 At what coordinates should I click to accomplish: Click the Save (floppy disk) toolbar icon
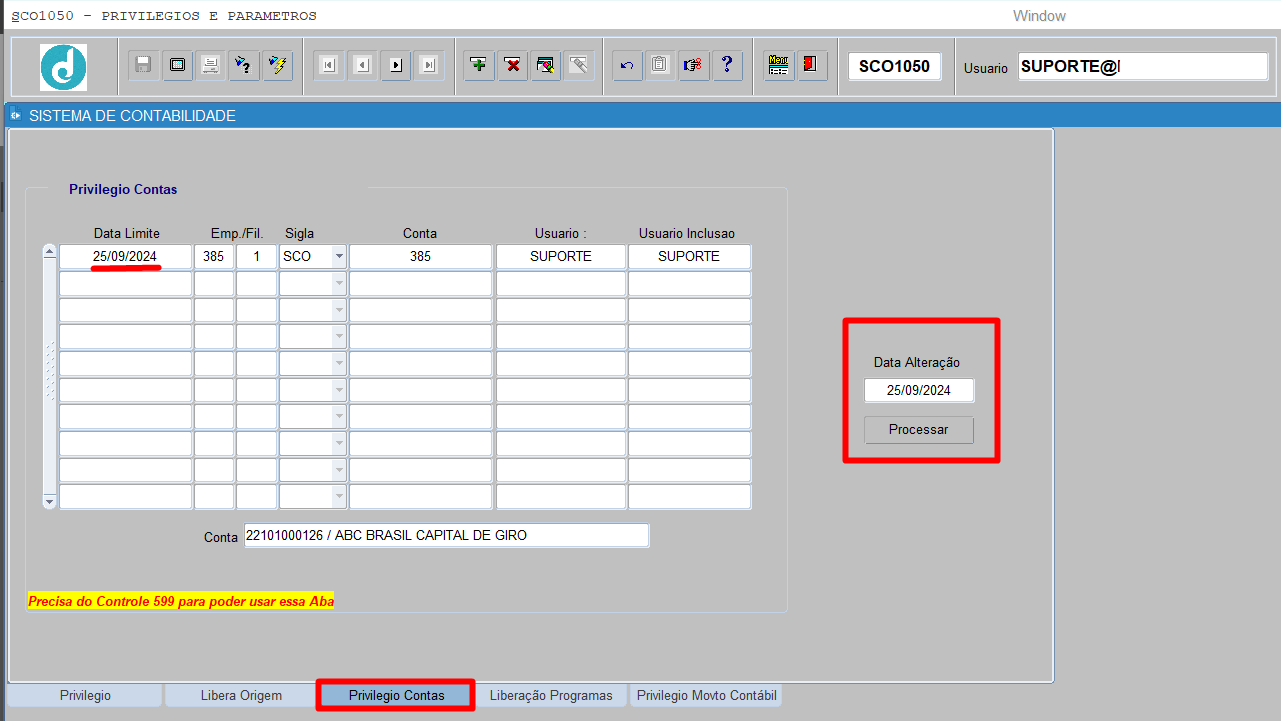[143, 65]
